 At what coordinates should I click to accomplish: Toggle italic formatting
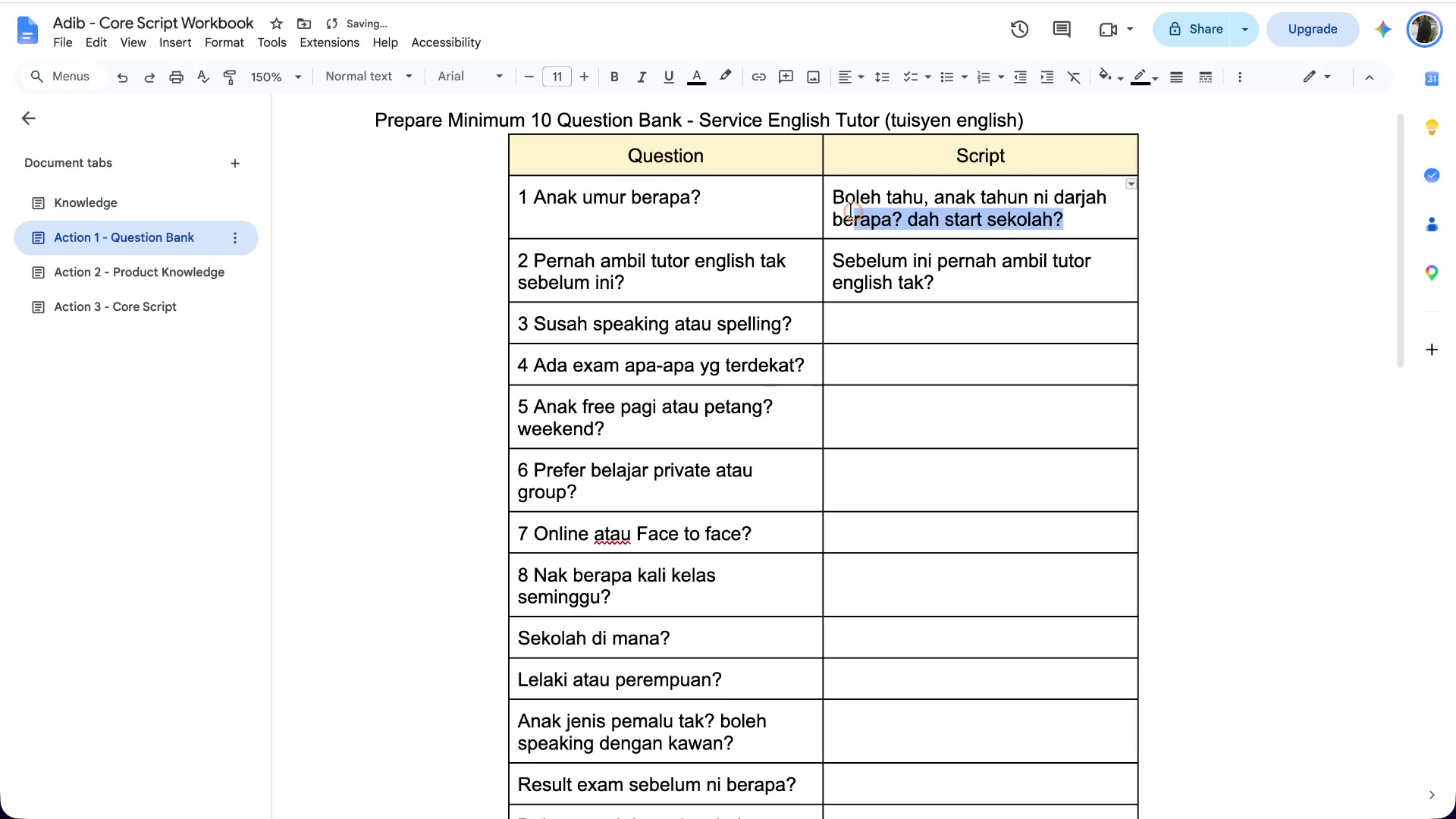point(642,77)
